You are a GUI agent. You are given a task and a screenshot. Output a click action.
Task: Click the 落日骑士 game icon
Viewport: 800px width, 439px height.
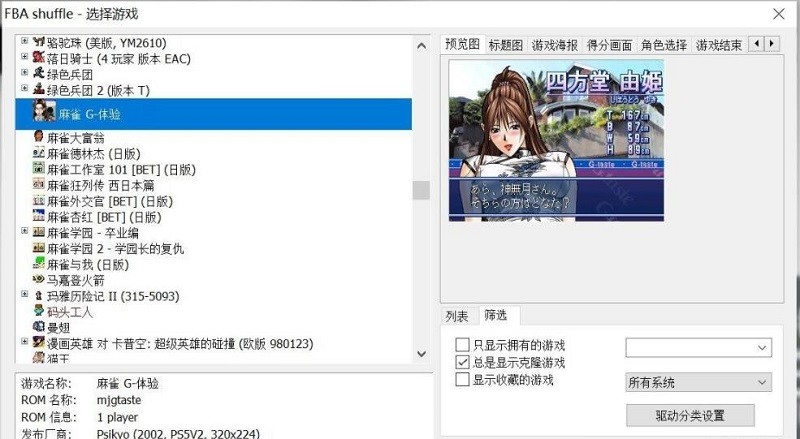(39, 58)
